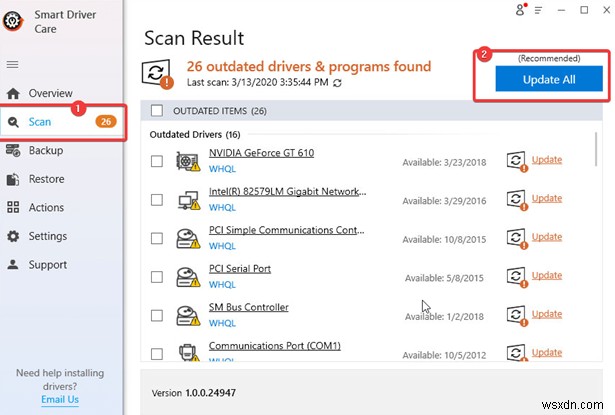Open the Communications Port (COM1) name link
The height and width of the screenshot is (415, 615).
275,346
